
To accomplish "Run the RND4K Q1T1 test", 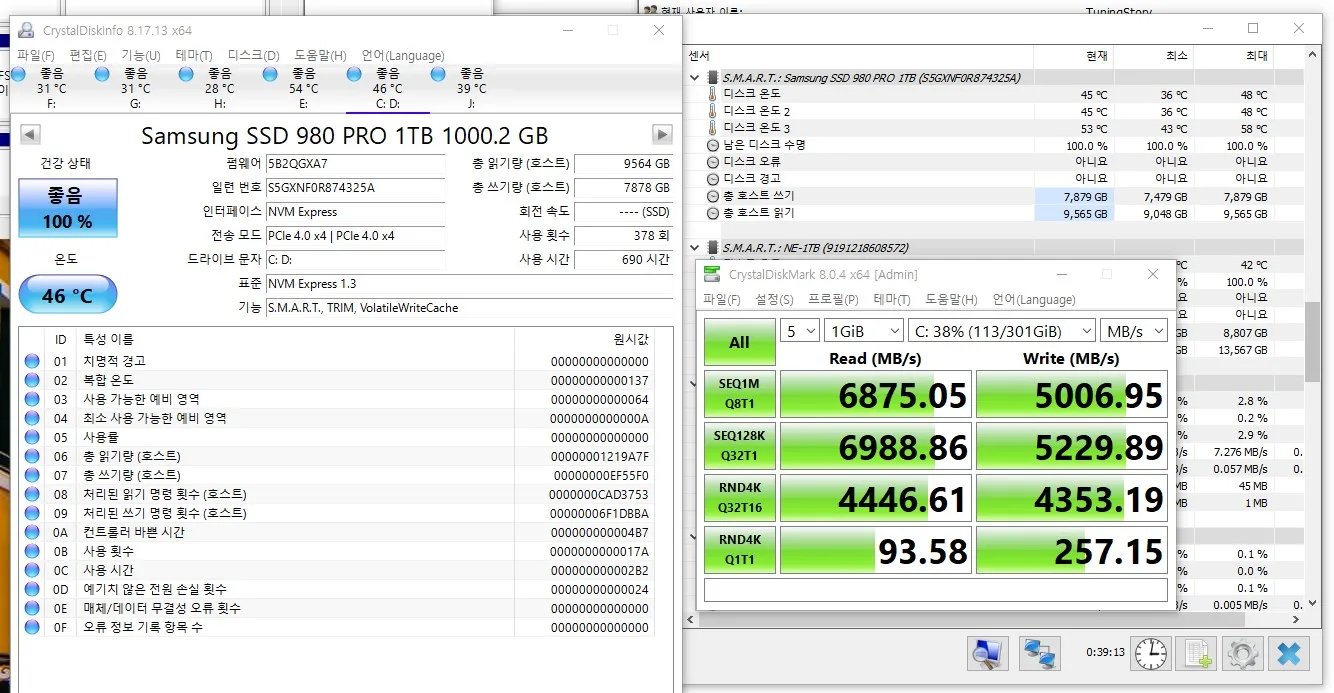I will click(739, 550).
